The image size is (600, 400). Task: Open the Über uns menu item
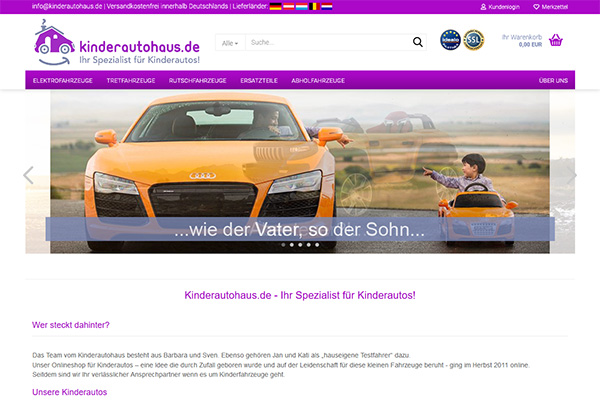click(x=553, y=80)
